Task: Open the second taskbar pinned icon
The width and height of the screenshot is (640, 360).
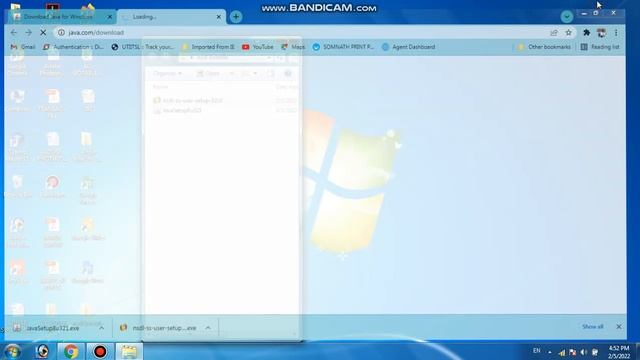Action: 42,351
